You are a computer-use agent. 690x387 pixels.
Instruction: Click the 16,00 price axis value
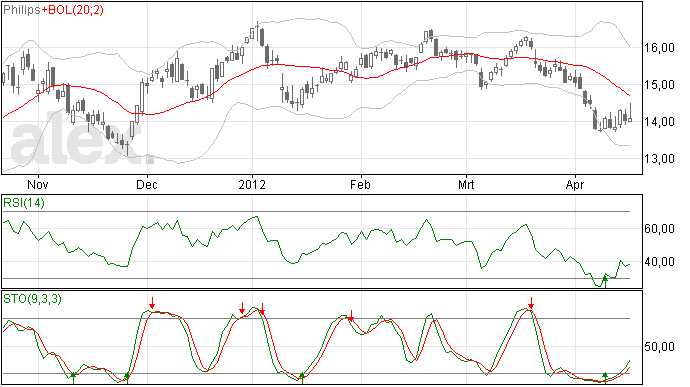click(659, 48)
